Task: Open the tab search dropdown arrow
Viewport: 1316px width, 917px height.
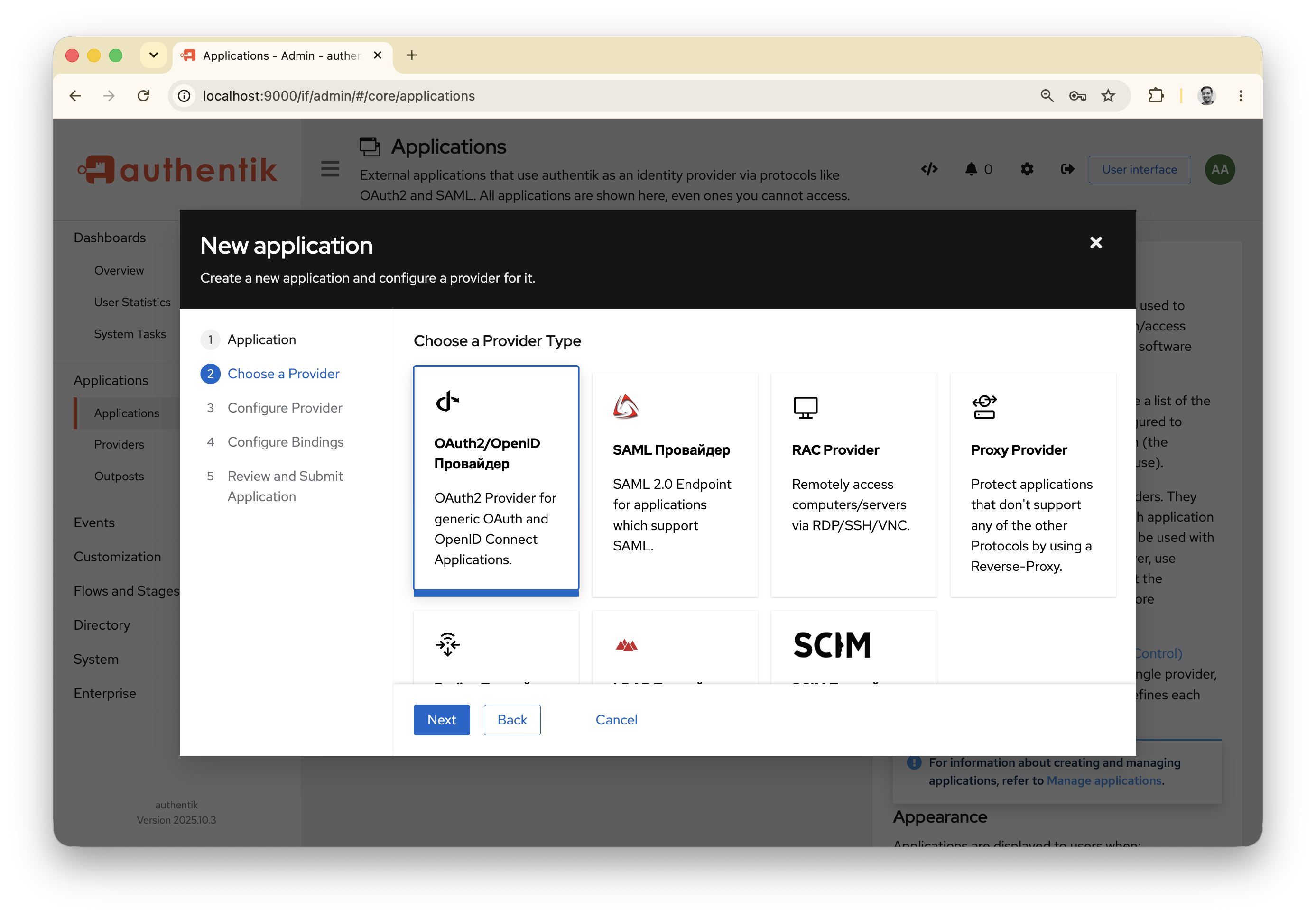Action: point(153,55)
